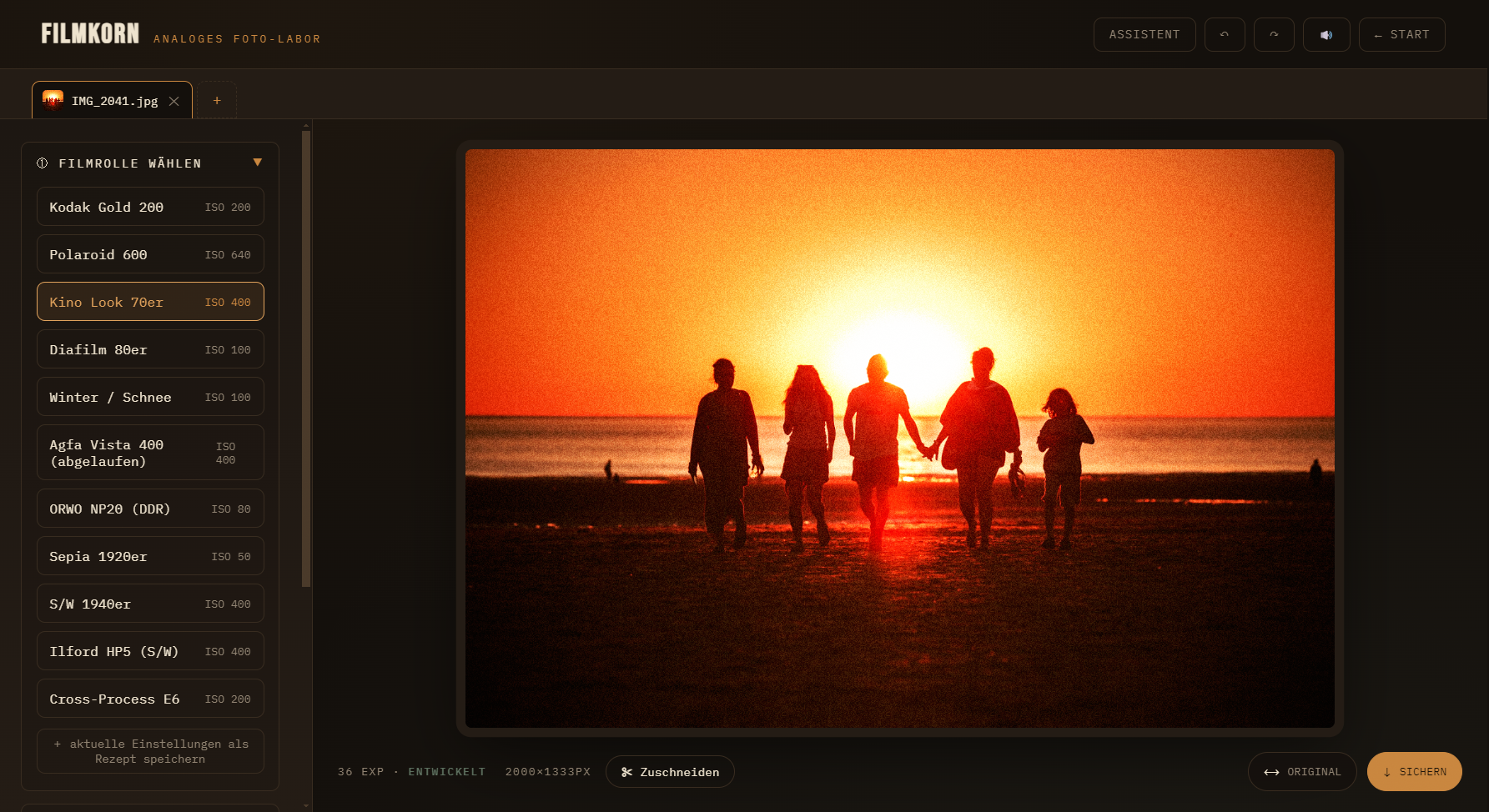Click the 36 EXP · ENTWICKELT status
The image size is (1489, 812).
[x=412, y=772]
